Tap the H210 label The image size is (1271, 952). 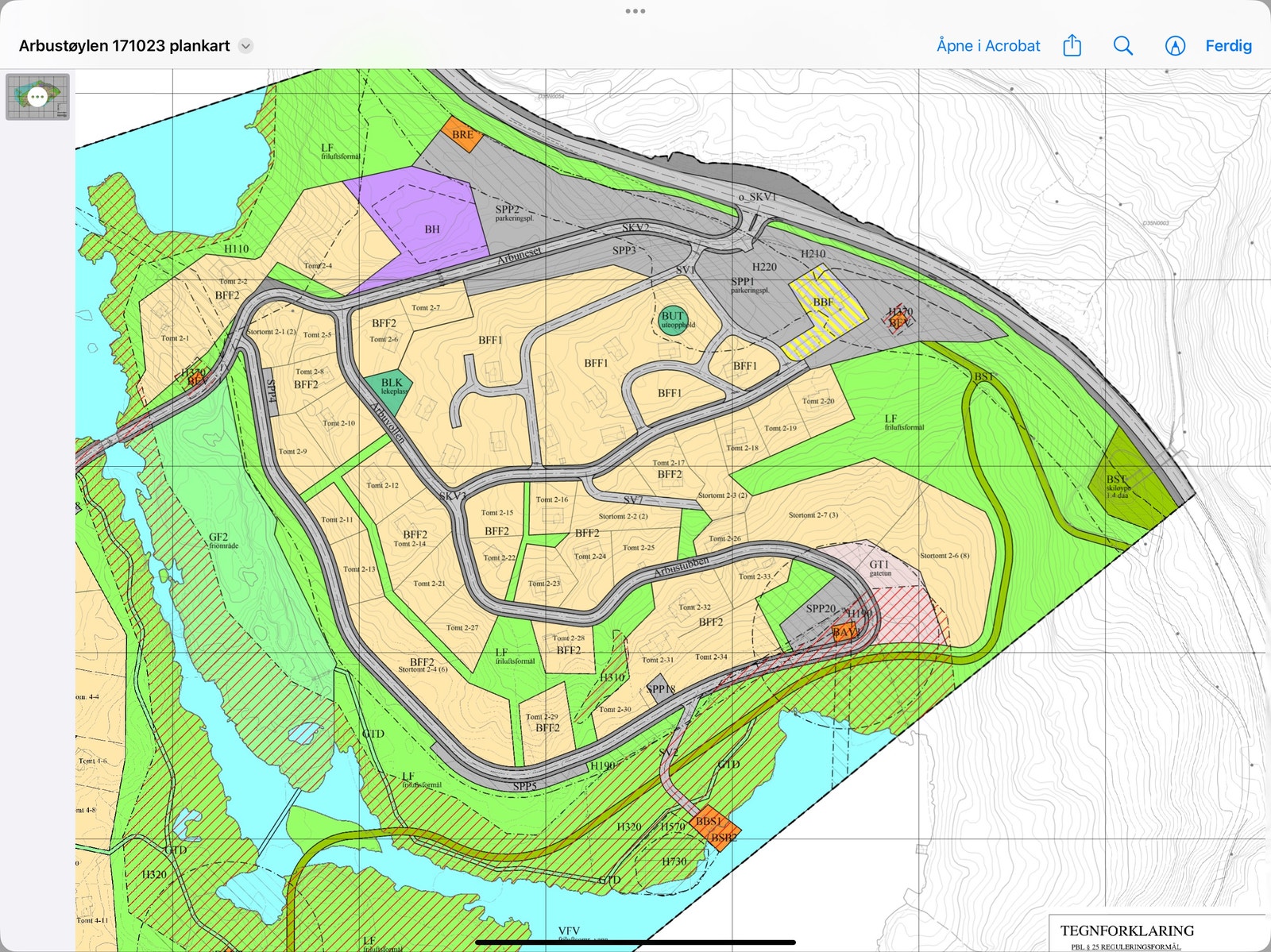813,253
